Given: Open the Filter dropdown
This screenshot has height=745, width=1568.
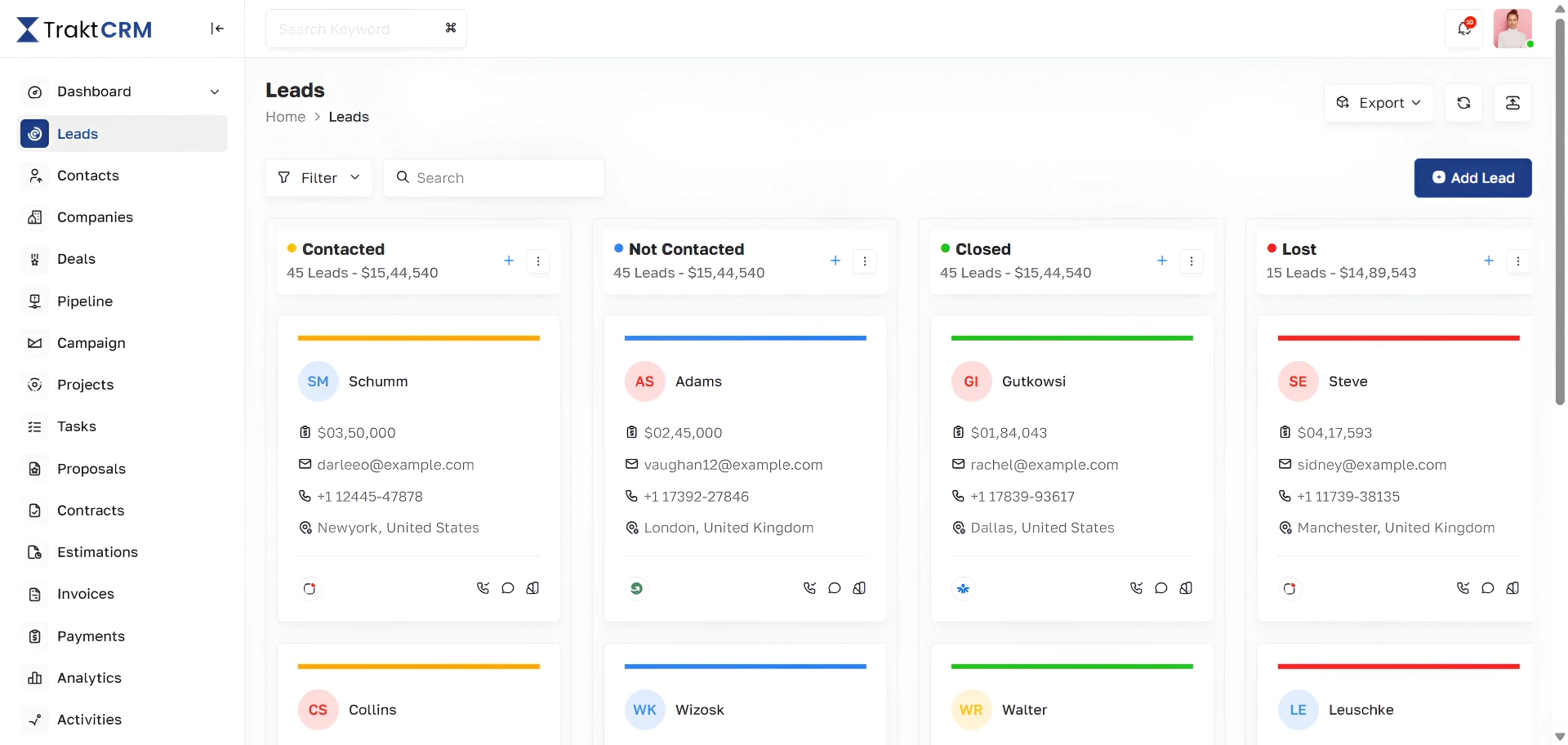Looking at the screenshot, I should click(x=318, y=177).
